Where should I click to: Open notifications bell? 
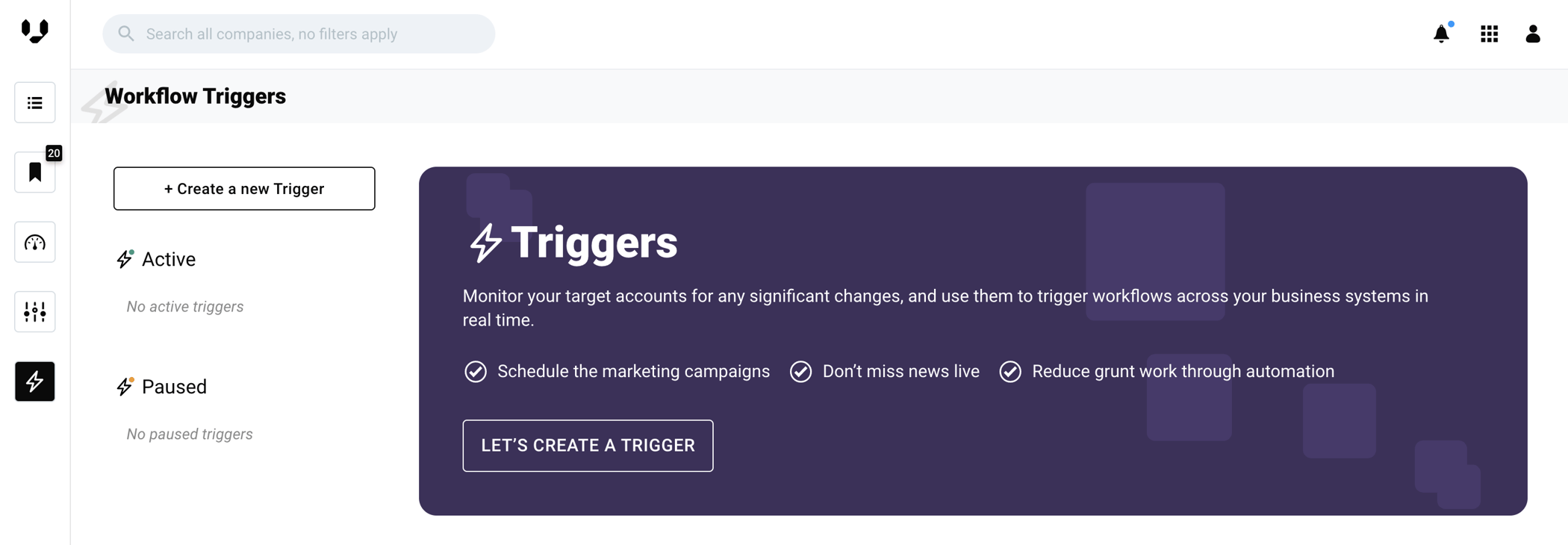click(1441, 34)
